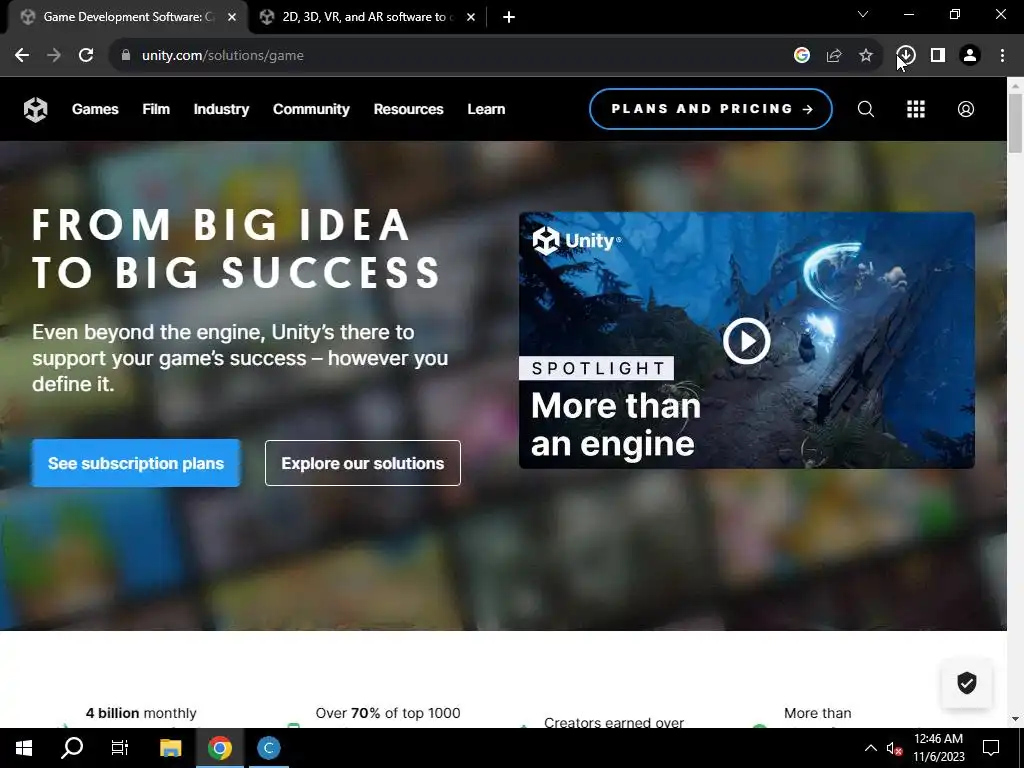Open Chrome three-dot menu
Viewport: 1024px width, 768px height.
tap(1002, 56)
